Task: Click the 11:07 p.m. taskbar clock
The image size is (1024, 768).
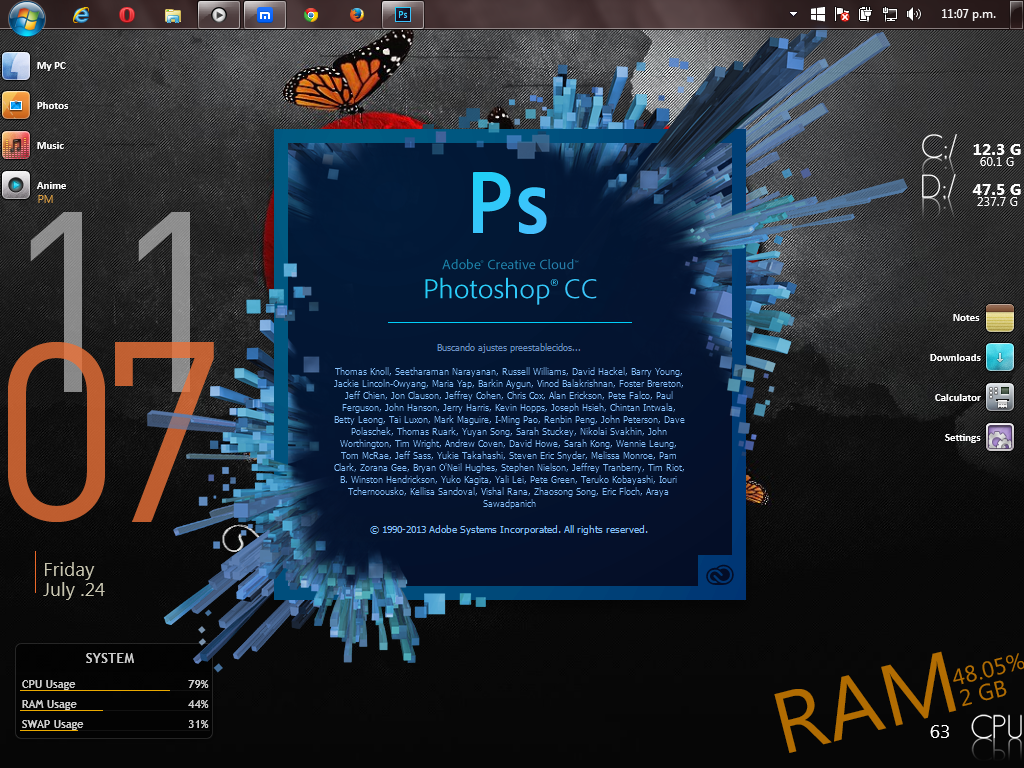Action: [x=968, y=14]
